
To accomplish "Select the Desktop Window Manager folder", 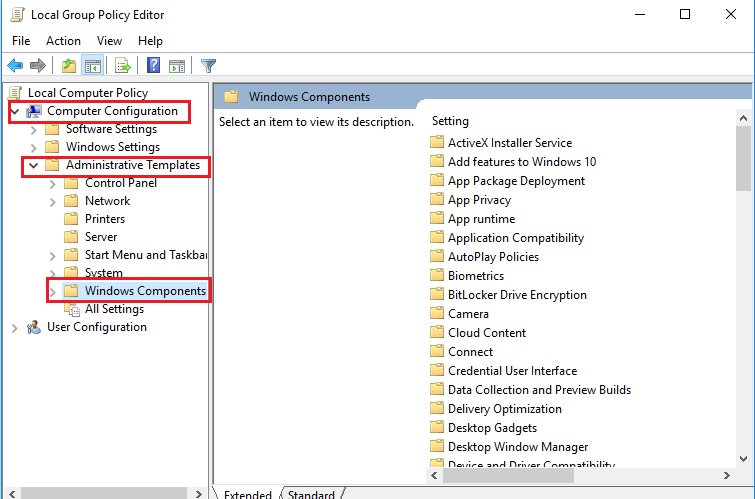I will pyautogui.click(x=517, y=447).
